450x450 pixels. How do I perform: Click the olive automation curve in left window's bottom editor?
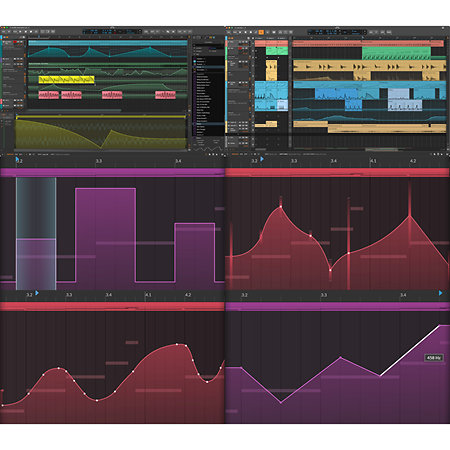(101, 133)
